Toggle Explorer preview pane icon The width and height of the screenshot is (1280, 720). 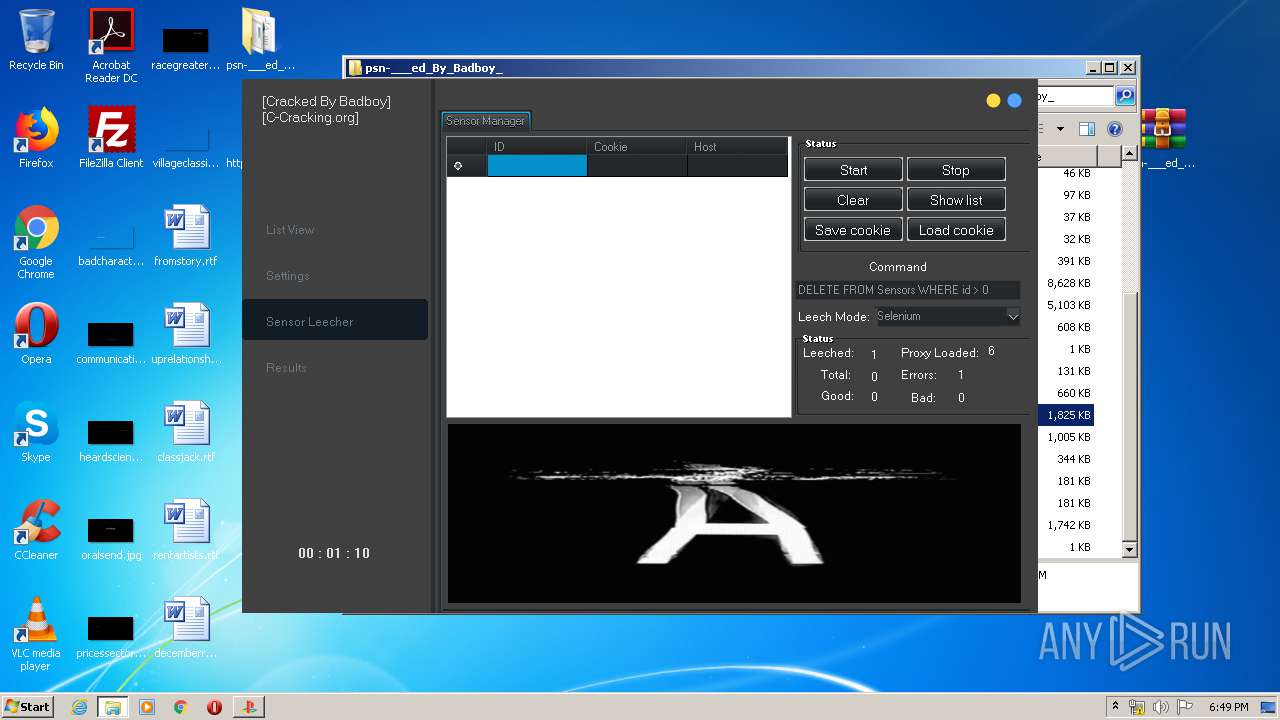[x=1087, y=129]
